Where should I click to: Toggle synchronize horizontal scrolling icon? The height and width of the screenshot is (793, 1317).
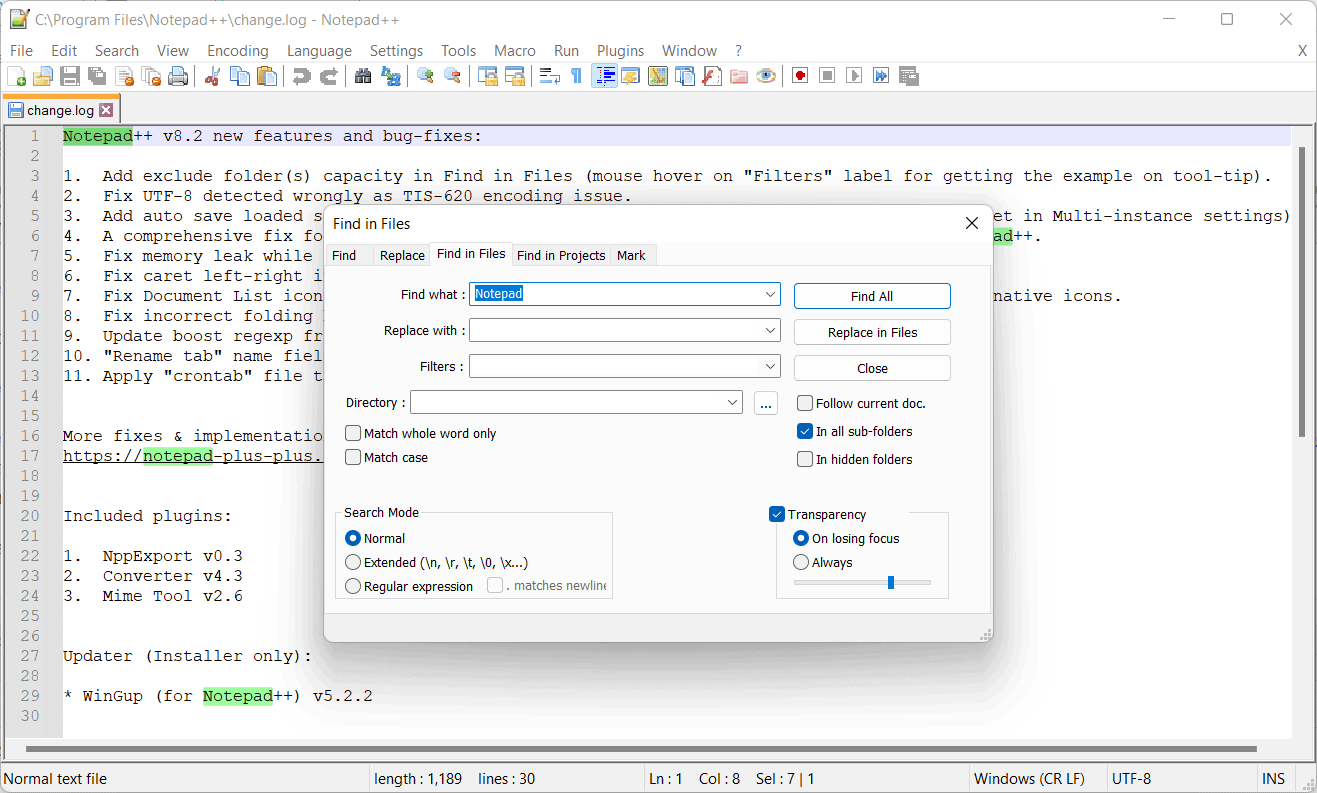(514, 76)
